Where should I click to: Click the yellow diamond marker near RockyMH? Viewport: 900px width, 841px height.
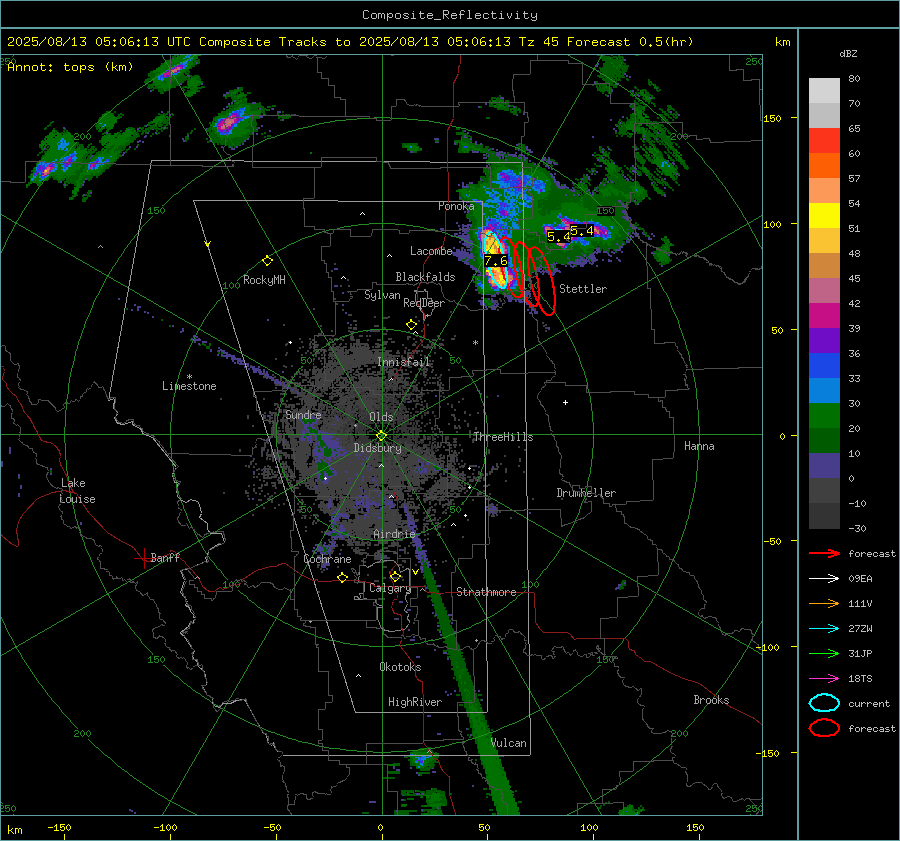(x=267, y=261)
